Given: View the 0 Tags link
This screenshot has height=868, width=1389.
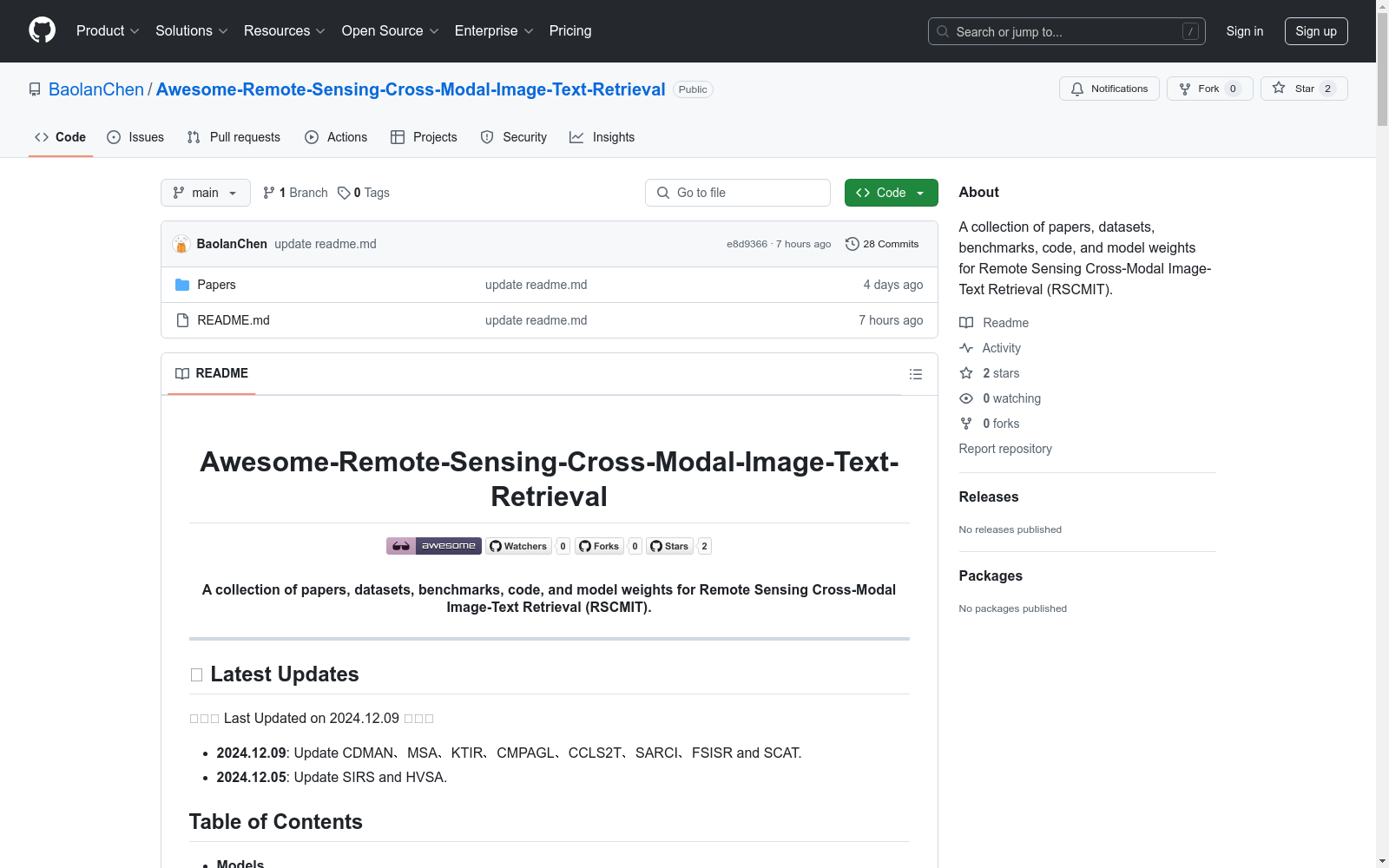Looking at the screenshot, I should pos(364,193).
